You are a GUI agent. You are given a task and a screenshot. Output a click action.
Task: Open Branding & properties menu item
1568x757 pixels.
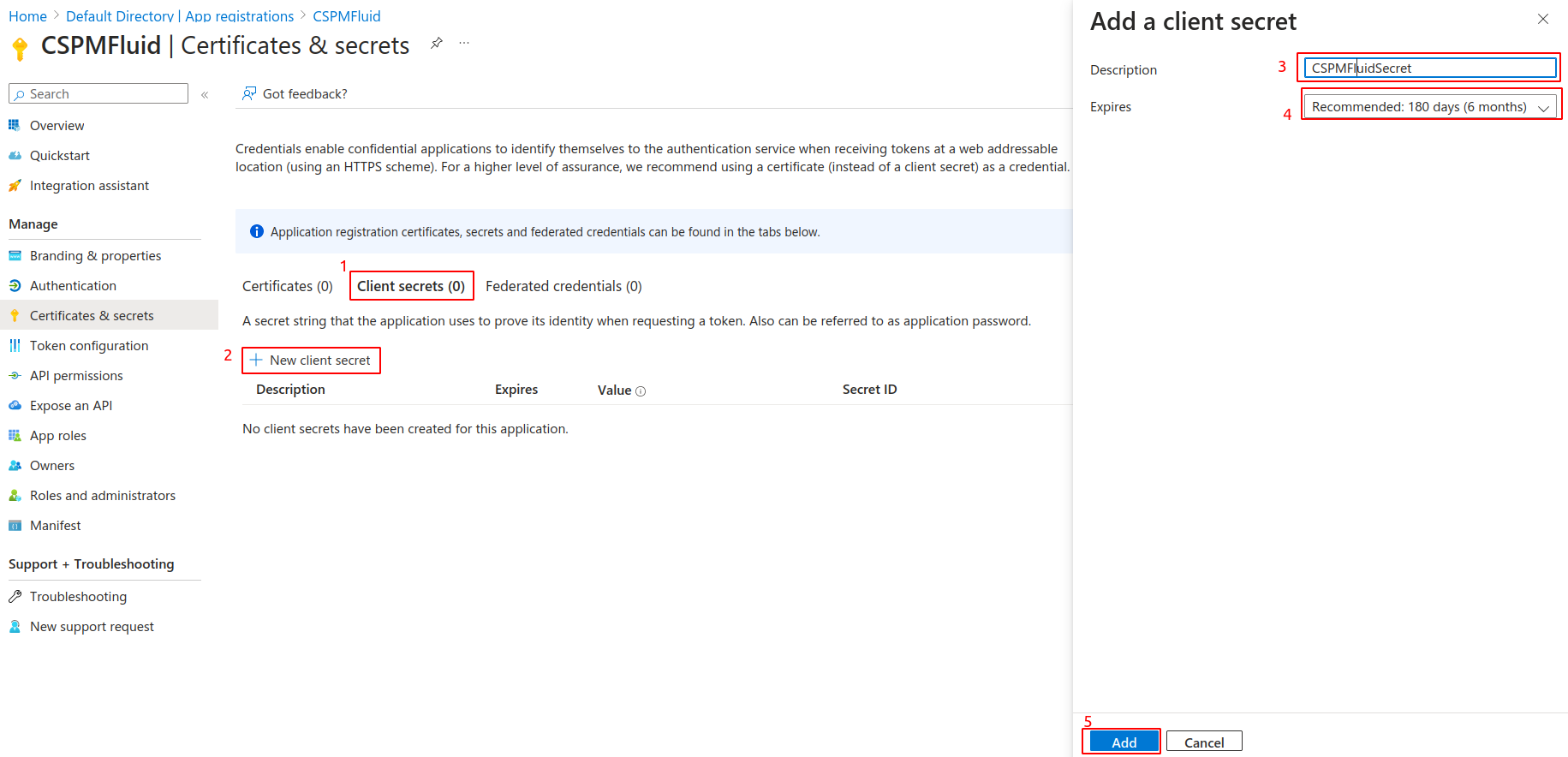tap(95, 255)
